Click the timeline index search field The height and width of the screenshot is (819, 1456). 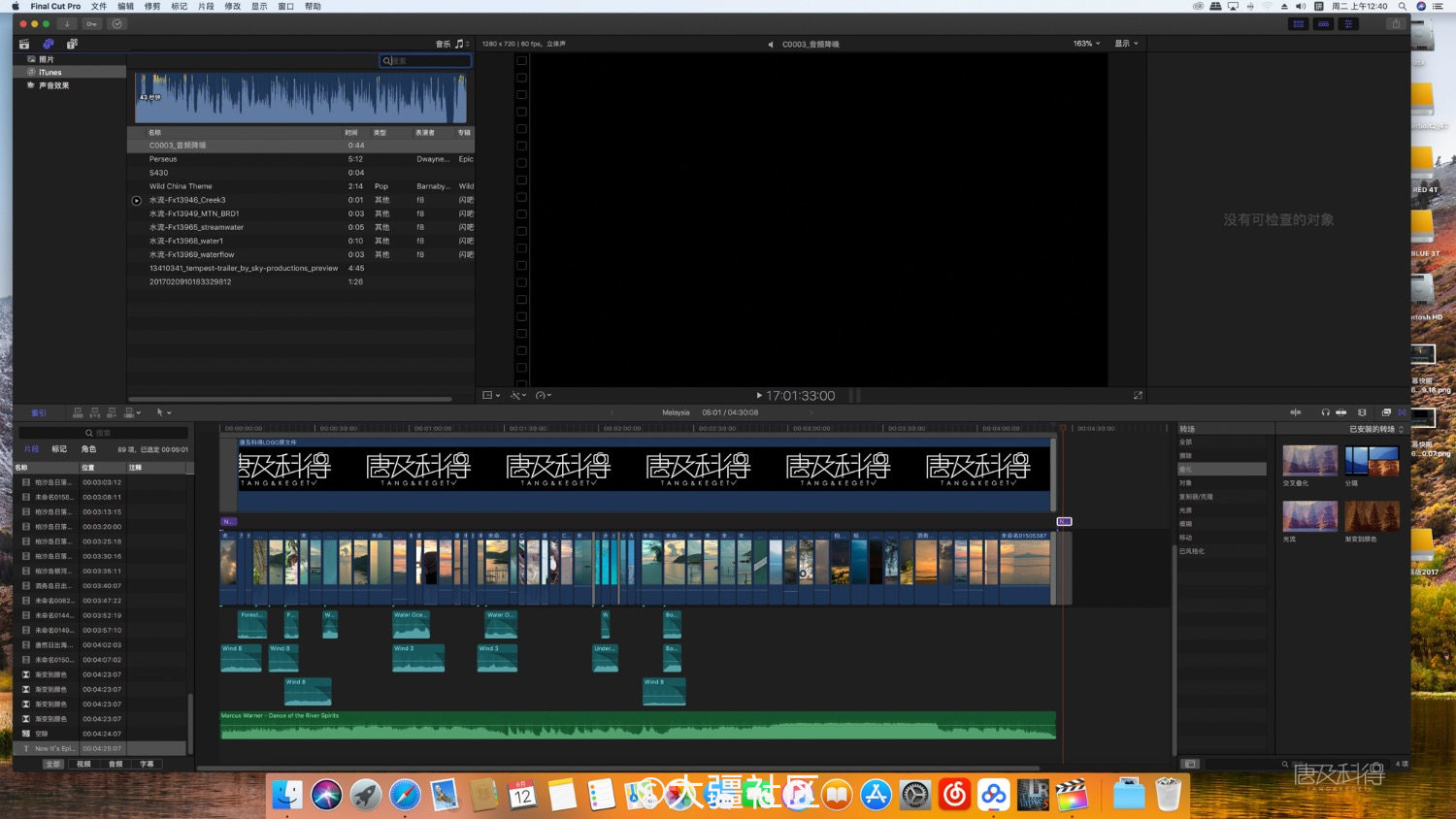[x=103, y=433]
